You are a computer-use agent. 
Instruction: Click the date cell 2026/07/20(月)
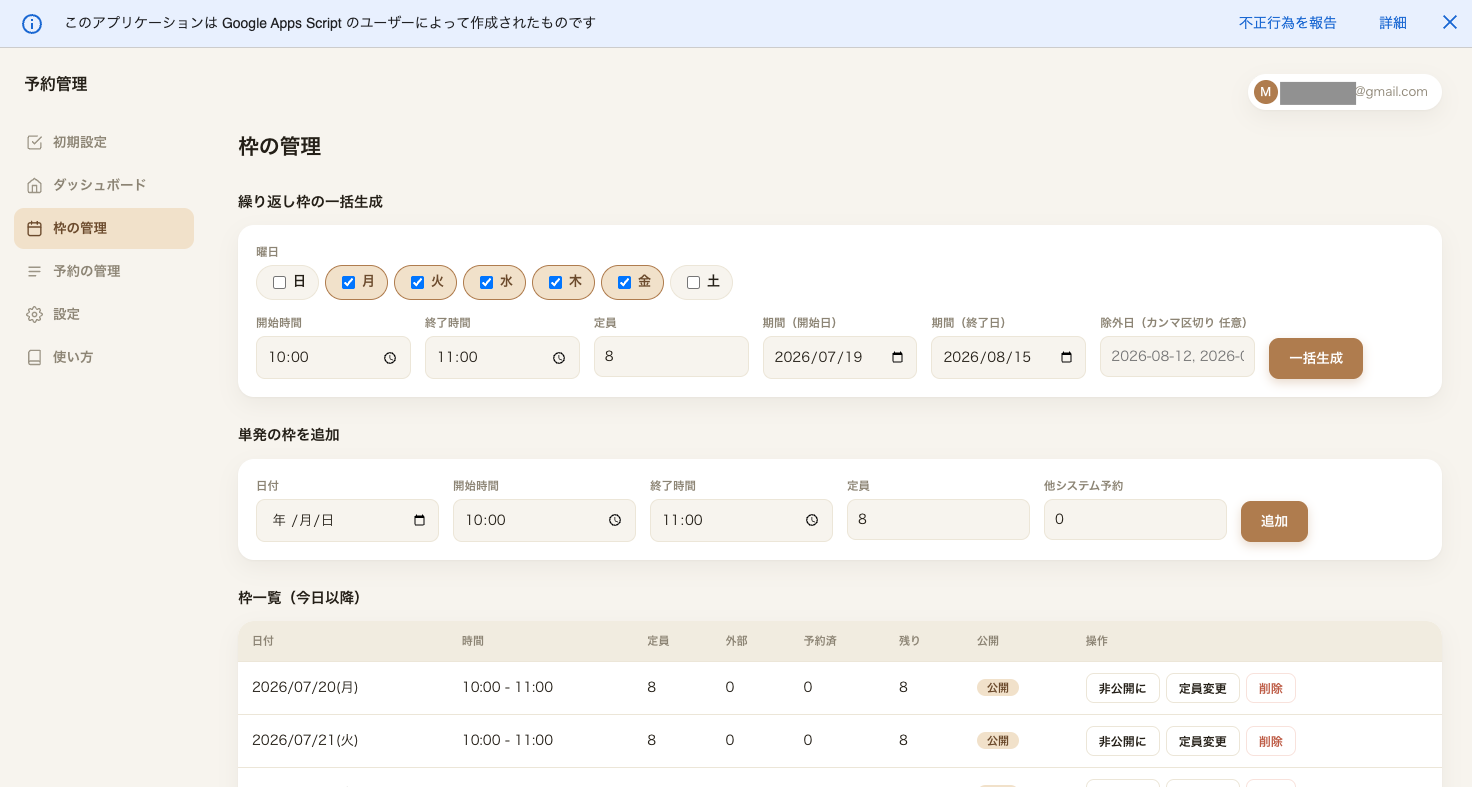coord(305,687)
